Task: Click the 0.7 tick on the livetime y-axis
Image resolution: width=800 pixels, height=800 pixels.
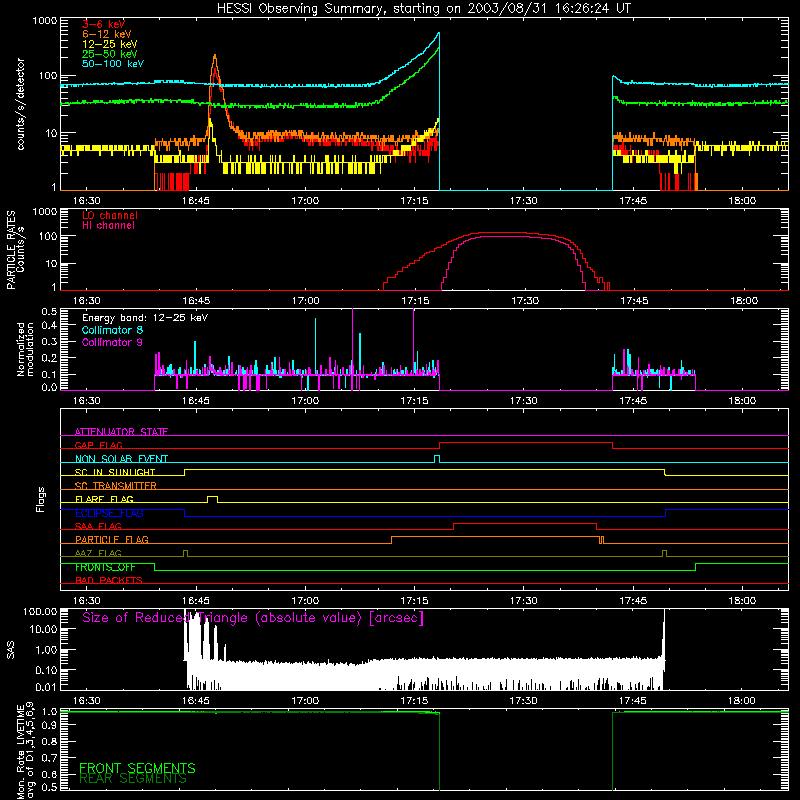Action: click(x=49, y=757)
